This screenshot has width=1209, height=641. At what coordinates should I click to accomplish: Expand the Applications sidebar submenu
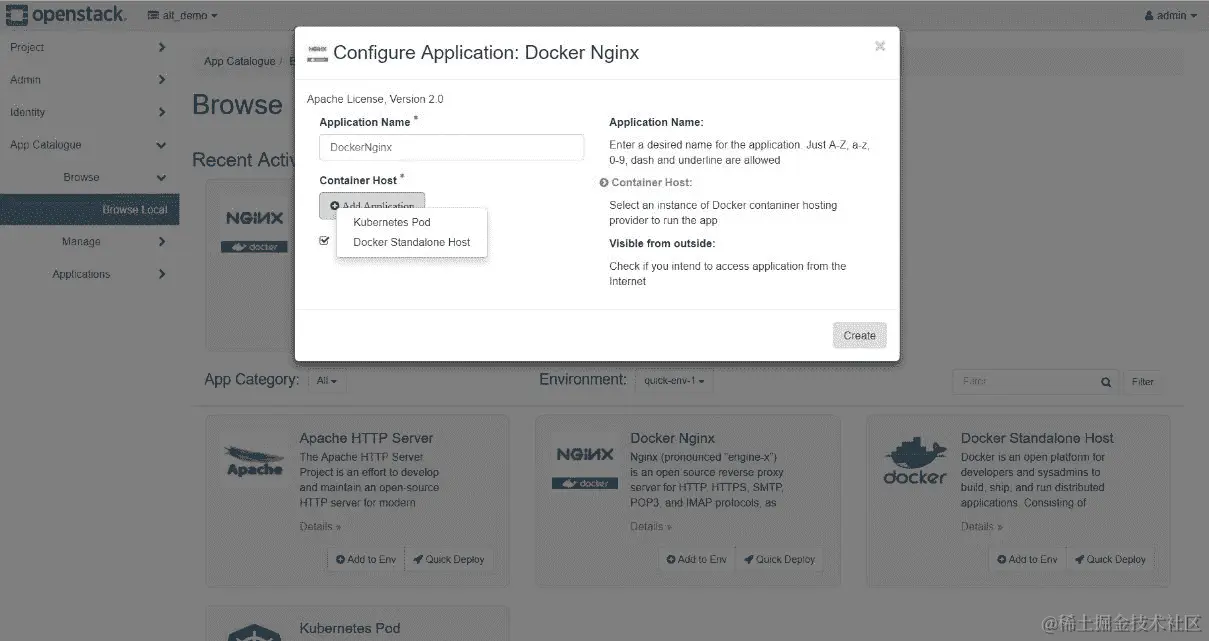point(90,274)
